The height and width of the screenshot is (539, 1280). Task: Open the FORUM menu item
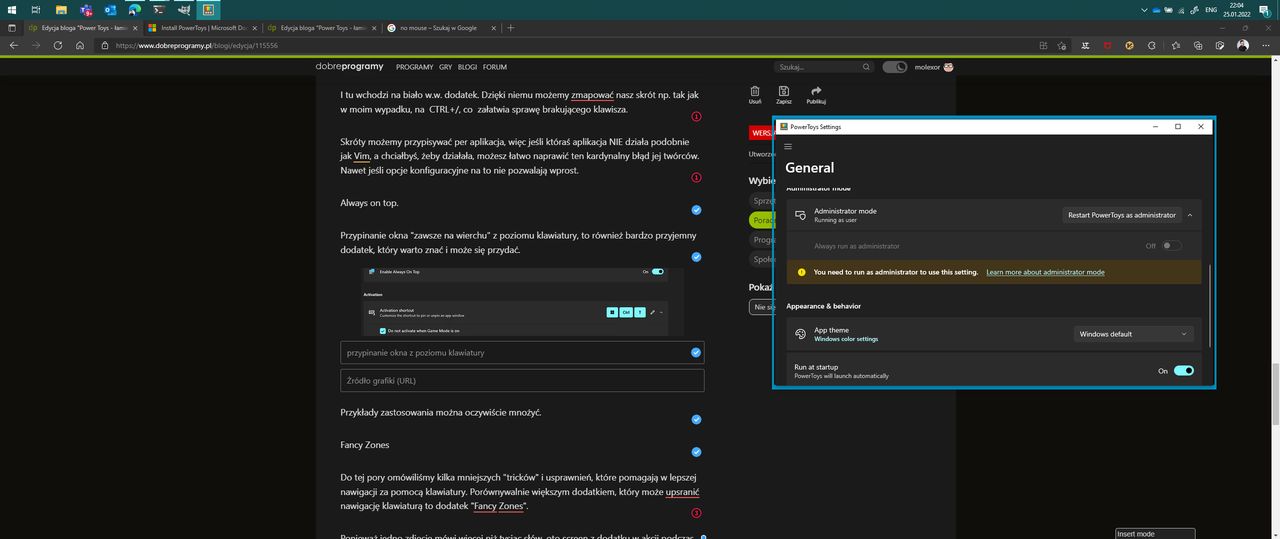494,67
